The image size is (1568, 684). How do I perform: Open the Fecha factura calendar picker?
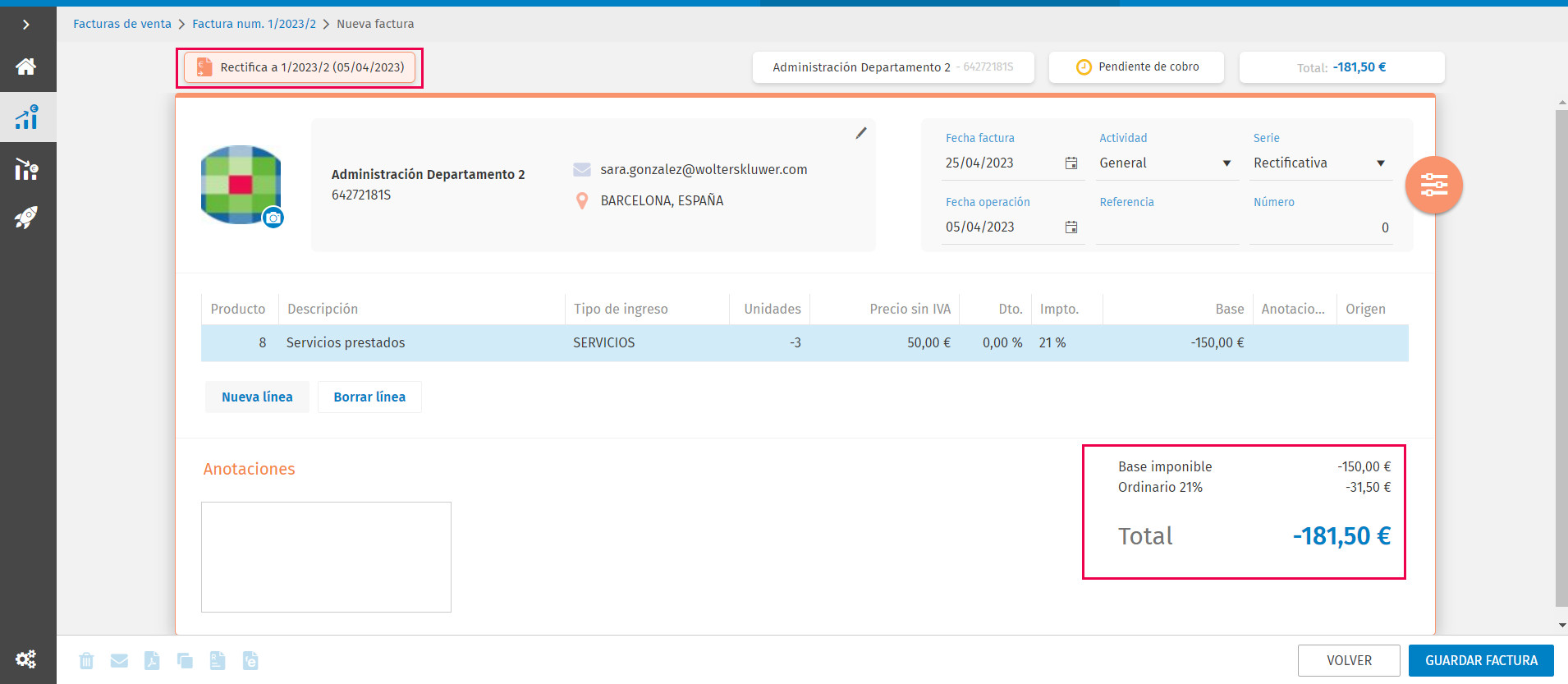[1071, 163]
